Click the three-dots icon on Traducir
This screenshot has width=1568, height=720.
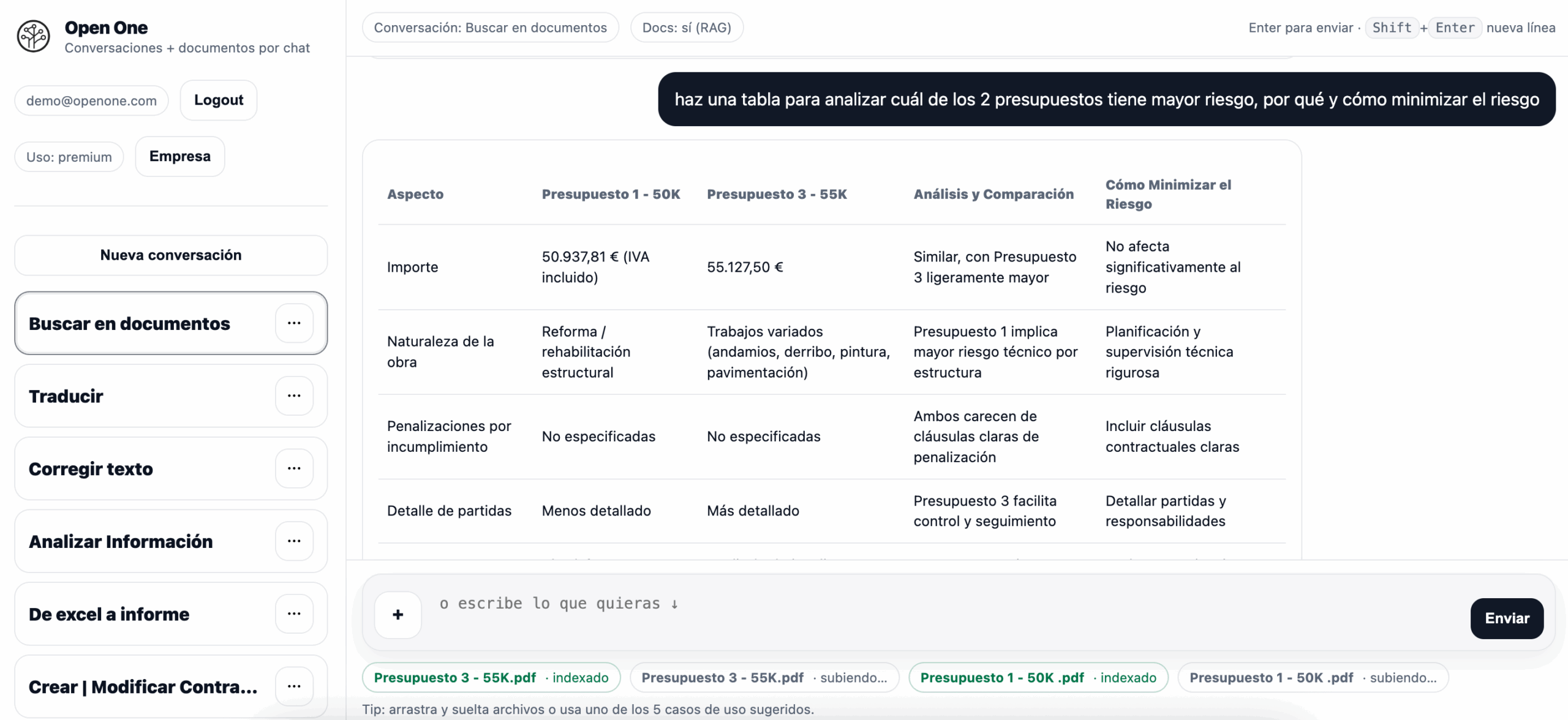point(294,396)
